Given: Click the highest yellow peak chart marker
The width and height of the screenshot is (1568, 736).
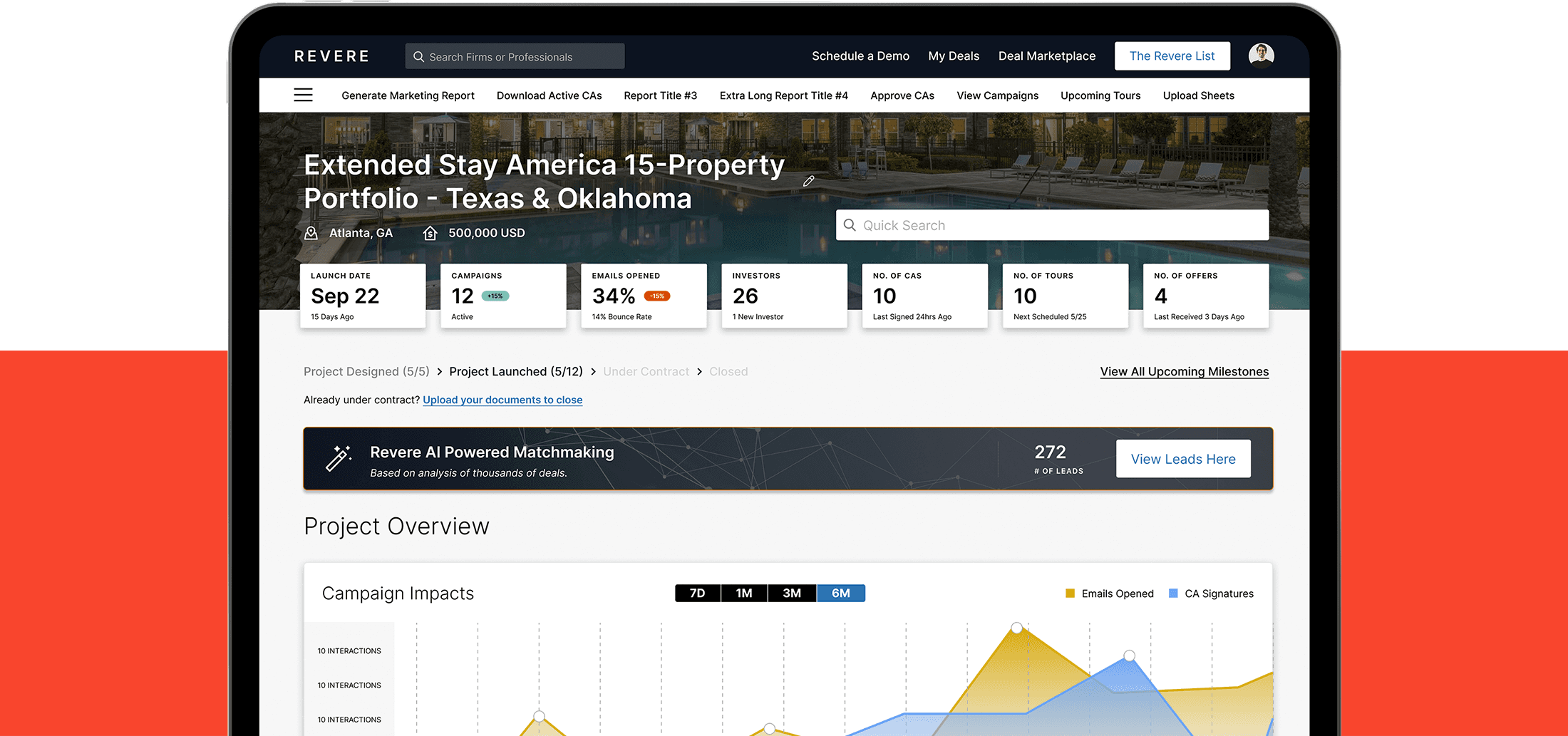Looking at the screenshot, I should click(x=1016, y=628).
